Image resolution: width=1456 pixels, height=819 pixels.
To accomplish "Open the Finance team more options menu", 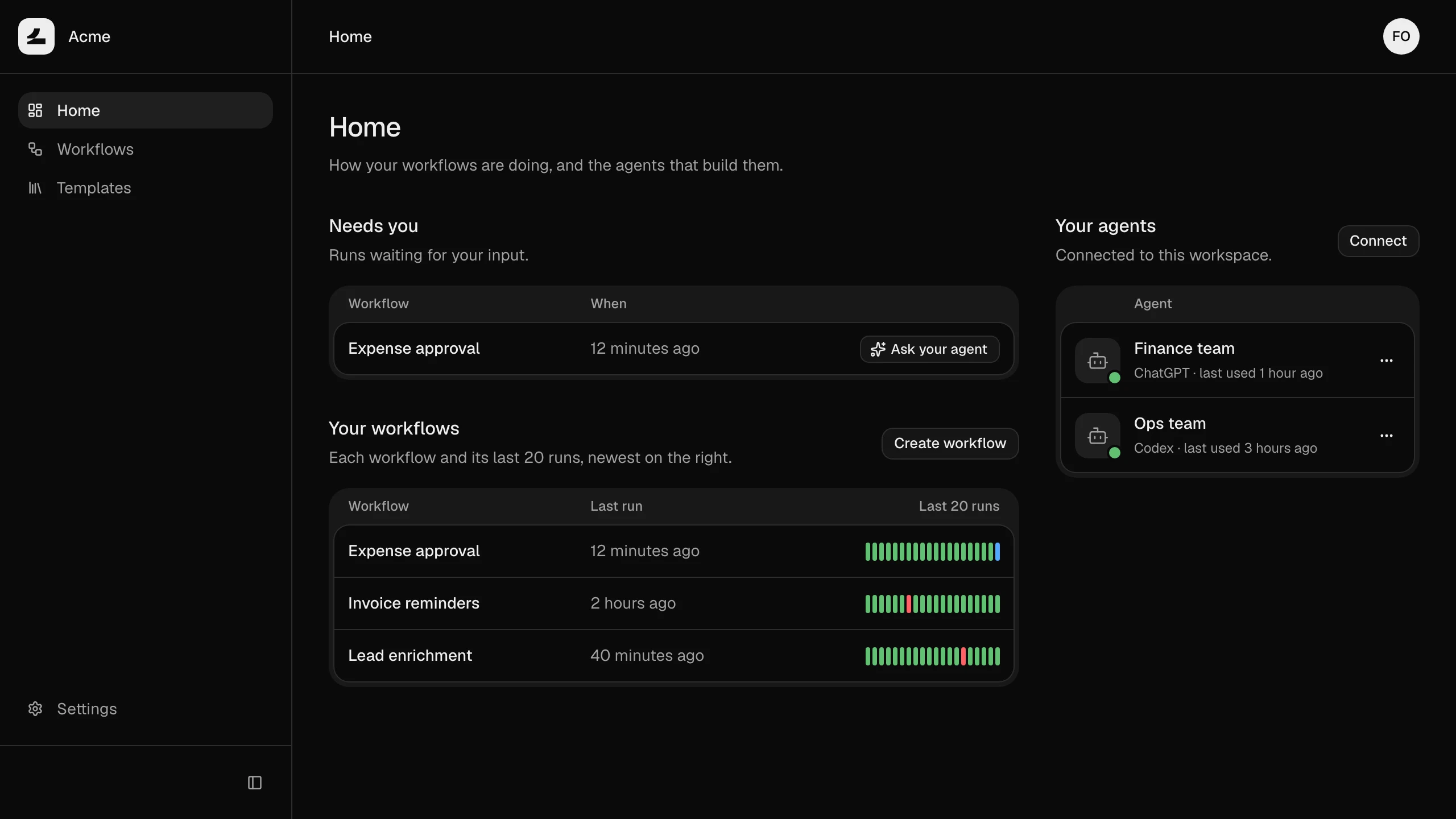I will click(1387, 361).
